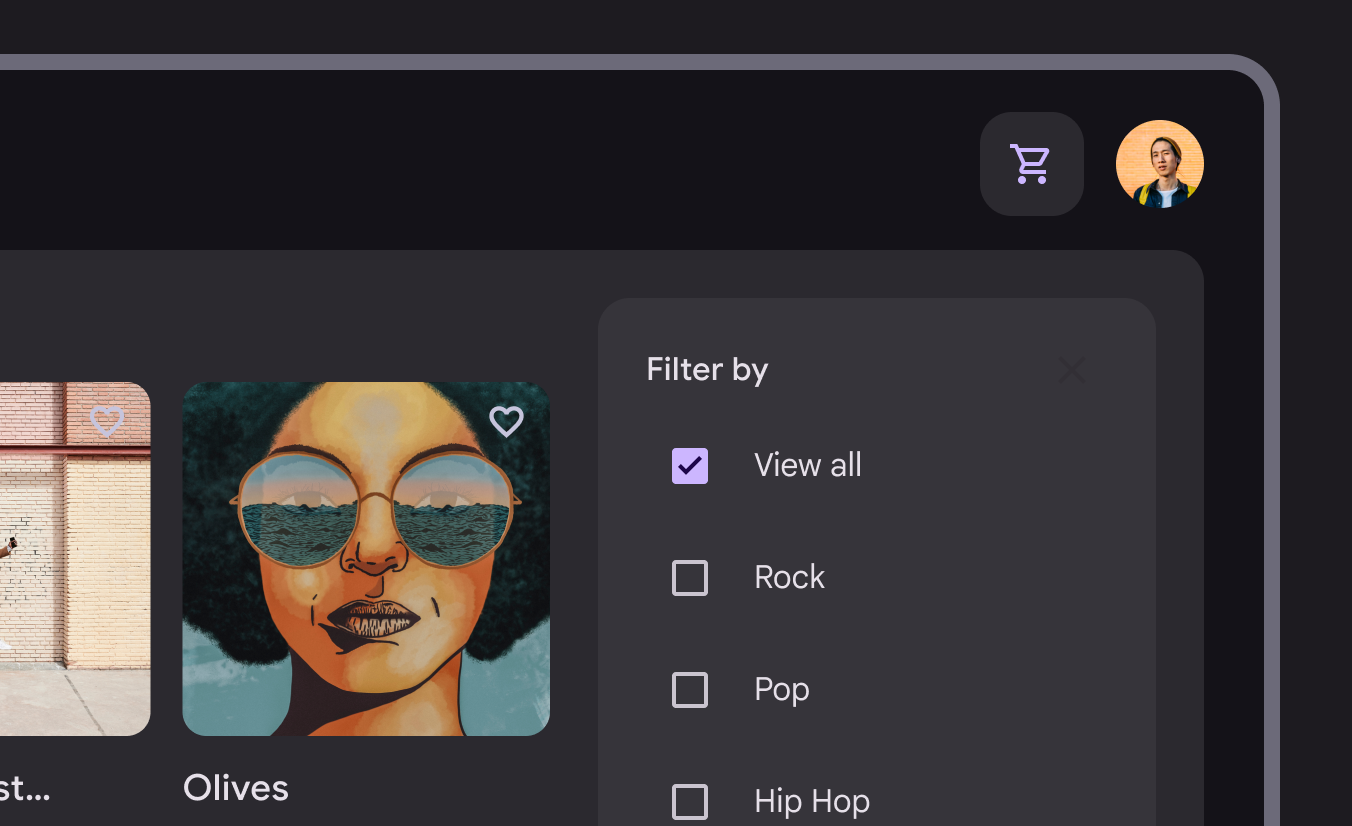1352x826 pixels.
Task: Click the sunglasses on the Olives artwork
Action: click(375, 508)
